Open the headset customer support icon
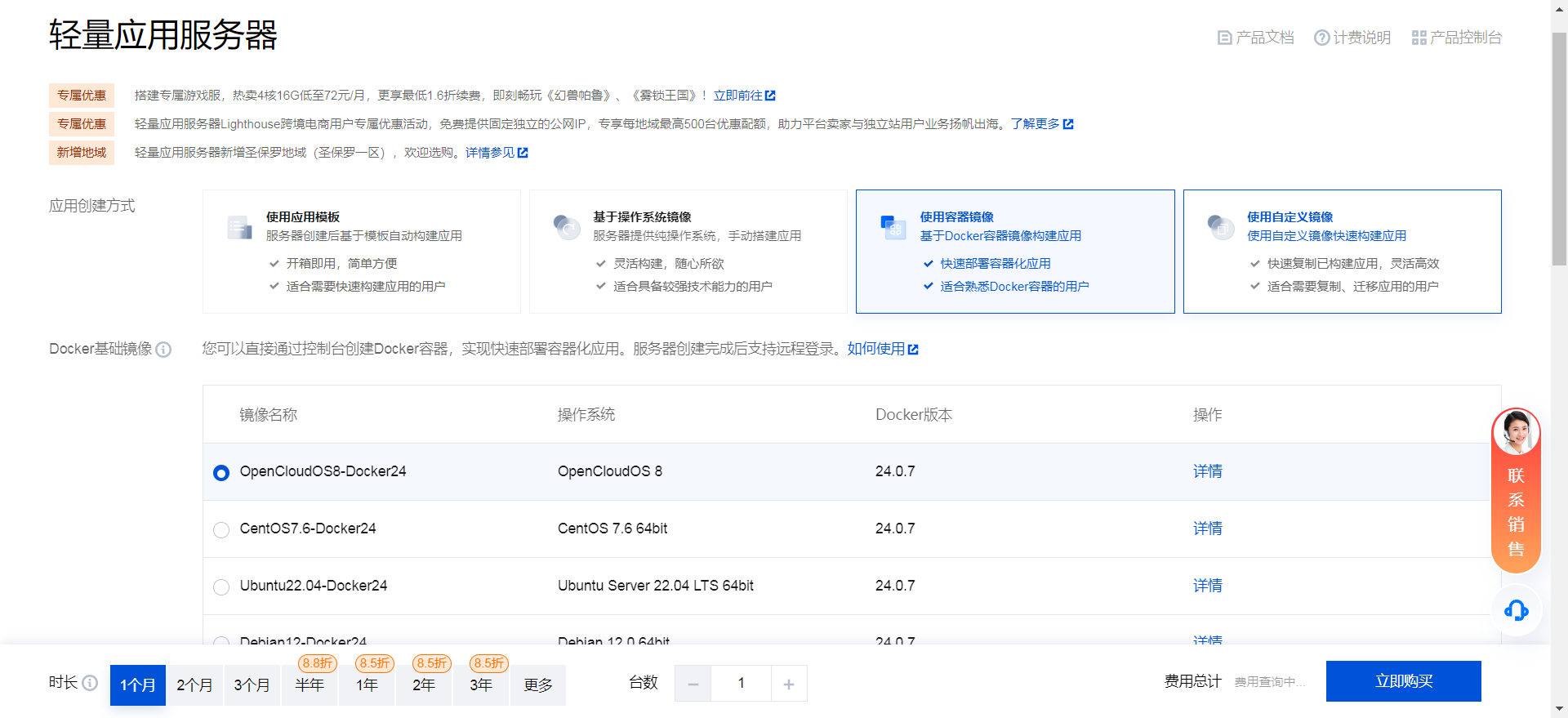Image resolution: width=1568 pixels, height=718 pixels. tap(1517, 610)
